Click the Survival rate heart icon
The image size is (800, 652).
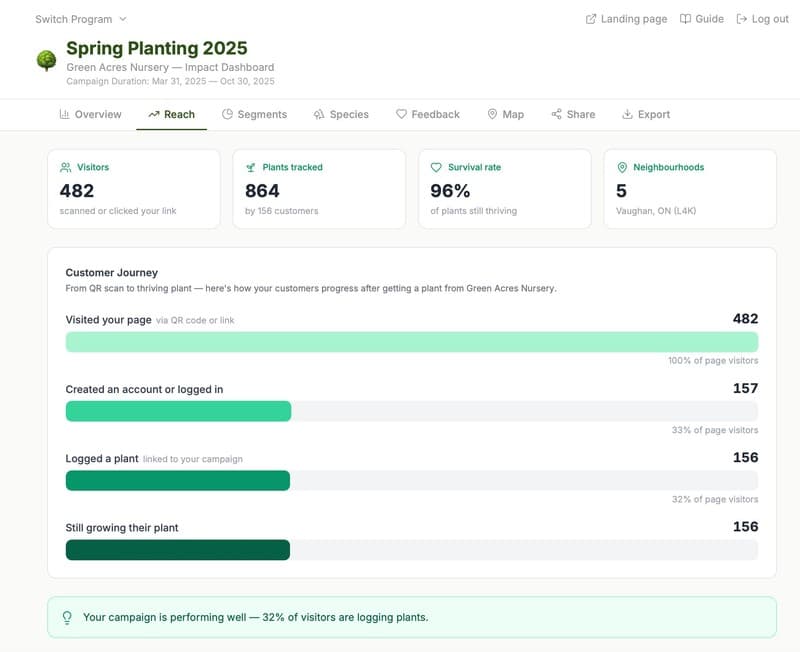[x=436, y=168]
